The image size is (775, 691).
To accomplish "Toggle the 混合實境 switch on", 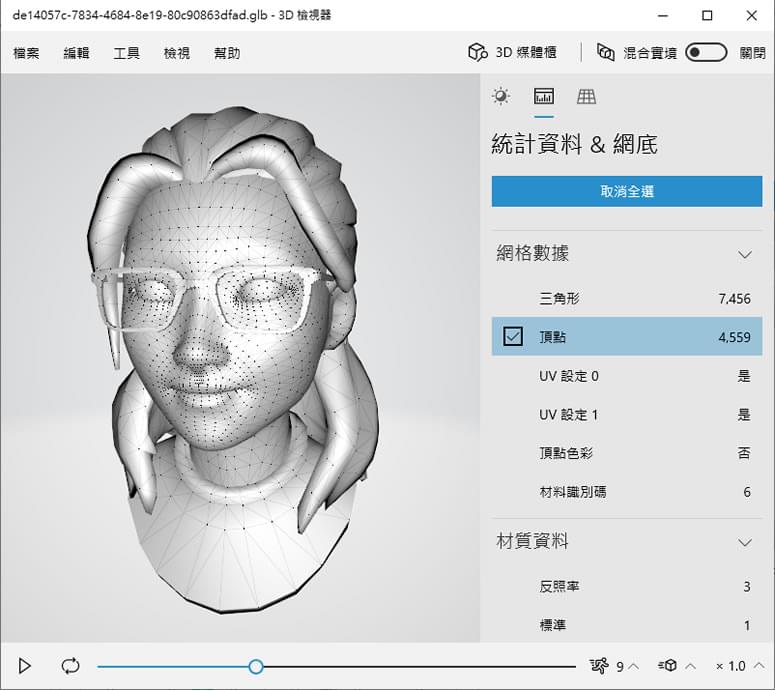I will pos(706,52).
